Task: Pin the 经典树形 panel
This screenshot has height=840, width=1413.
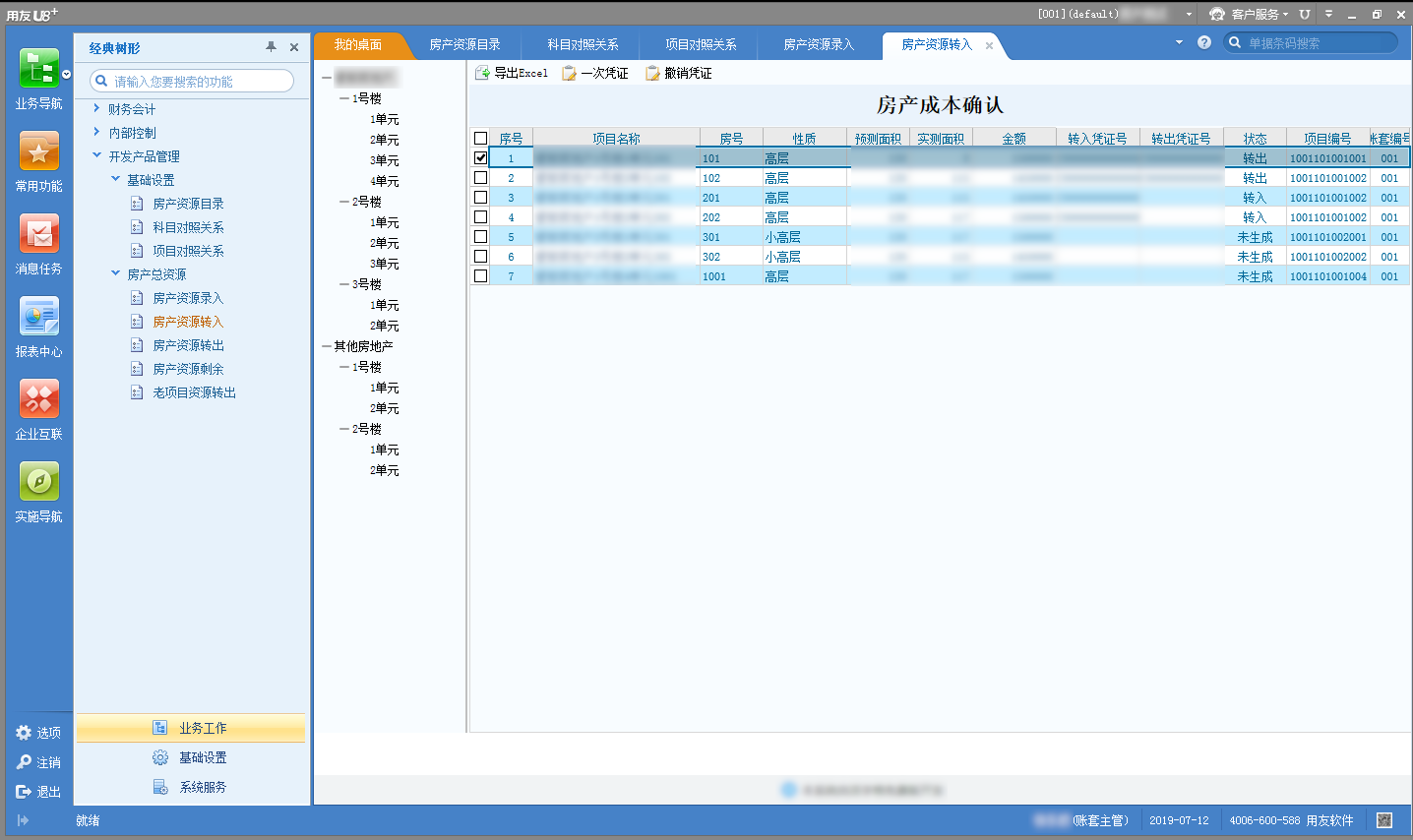Action: [271, 47]
